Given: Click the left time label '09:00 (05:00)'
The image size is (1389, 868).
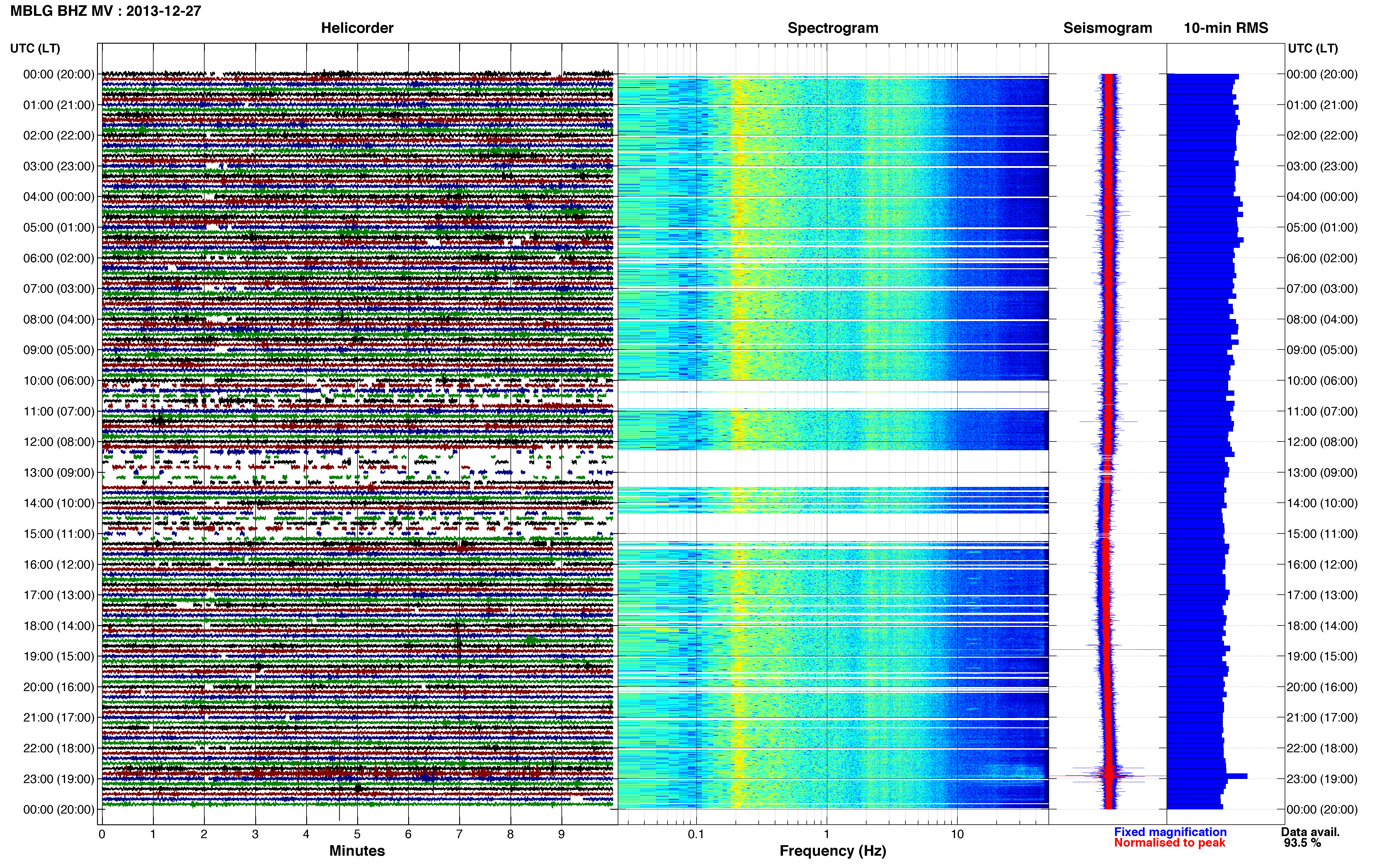Looking at the screenshot, I should pos(59,350).
